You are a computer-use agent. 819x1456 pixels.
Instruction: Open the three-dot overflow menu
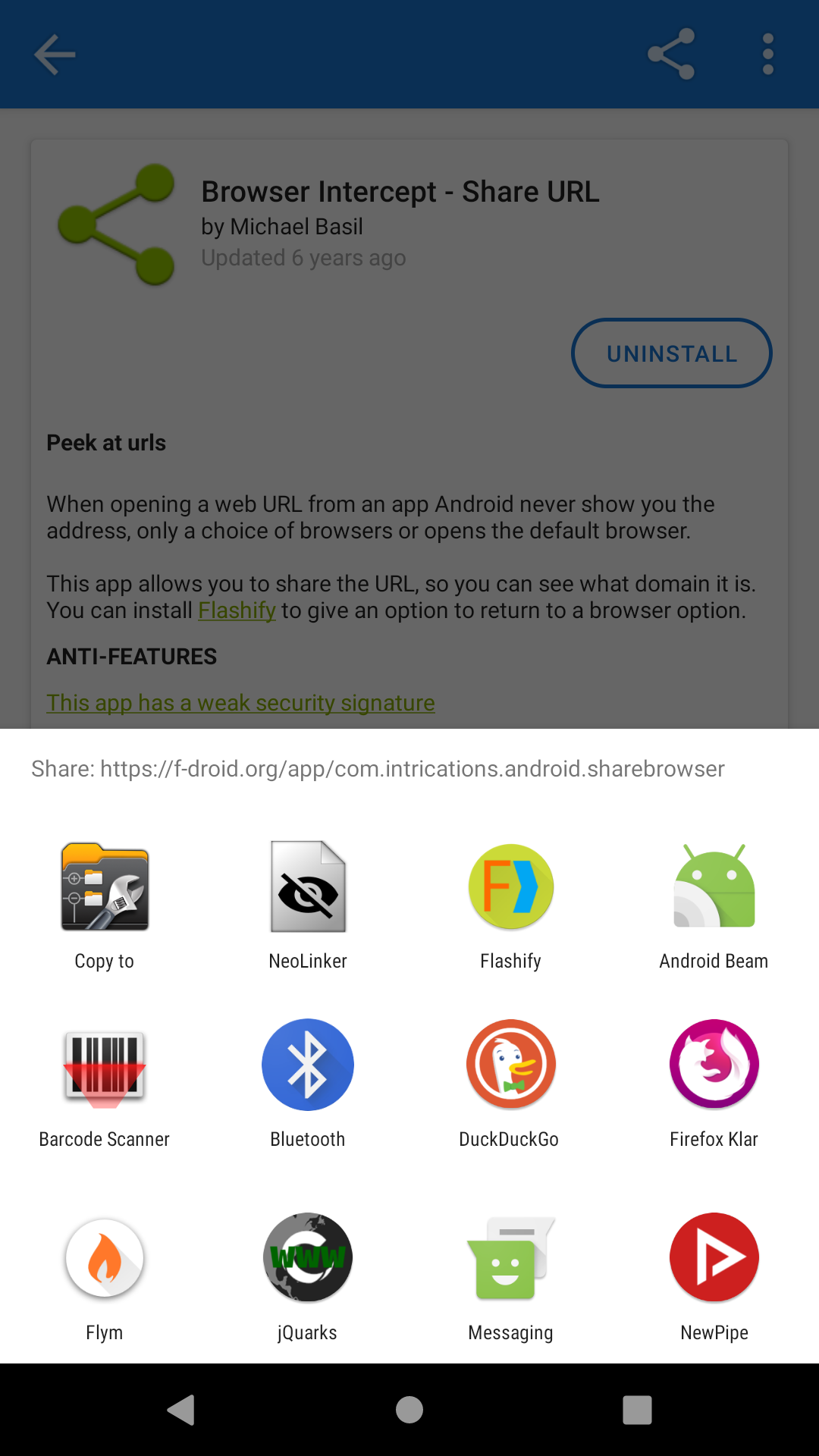click(768, 55)
